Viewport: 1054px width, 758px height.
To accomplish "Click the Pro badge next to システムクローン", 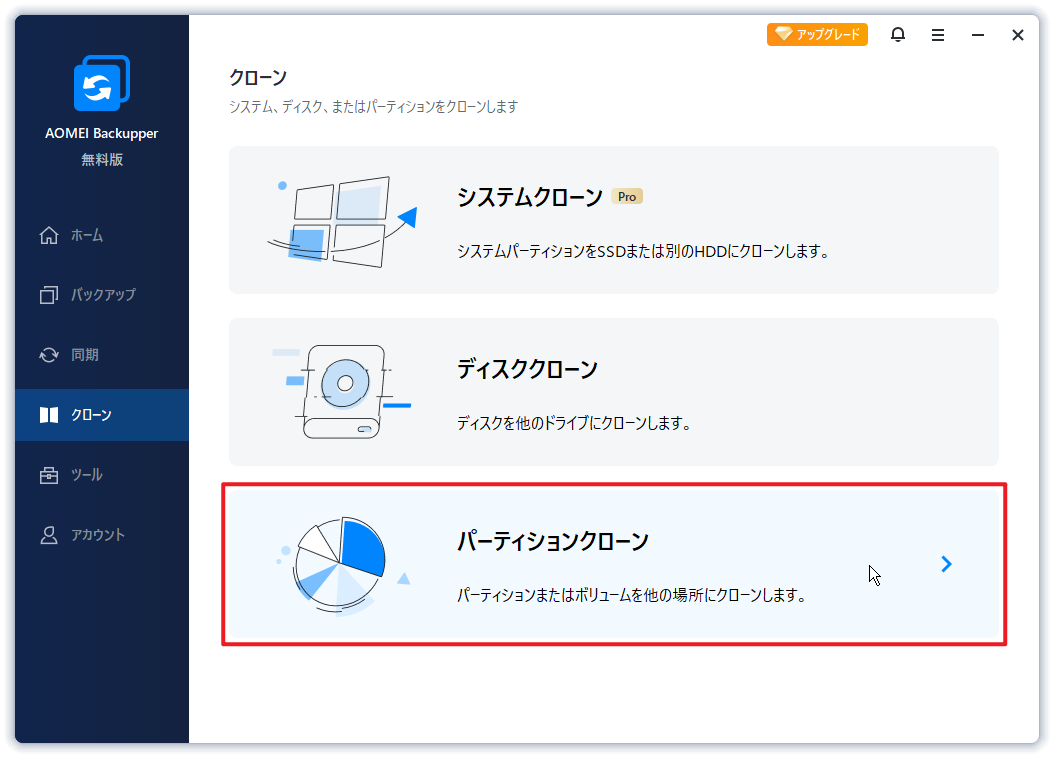I will (627, 197).
